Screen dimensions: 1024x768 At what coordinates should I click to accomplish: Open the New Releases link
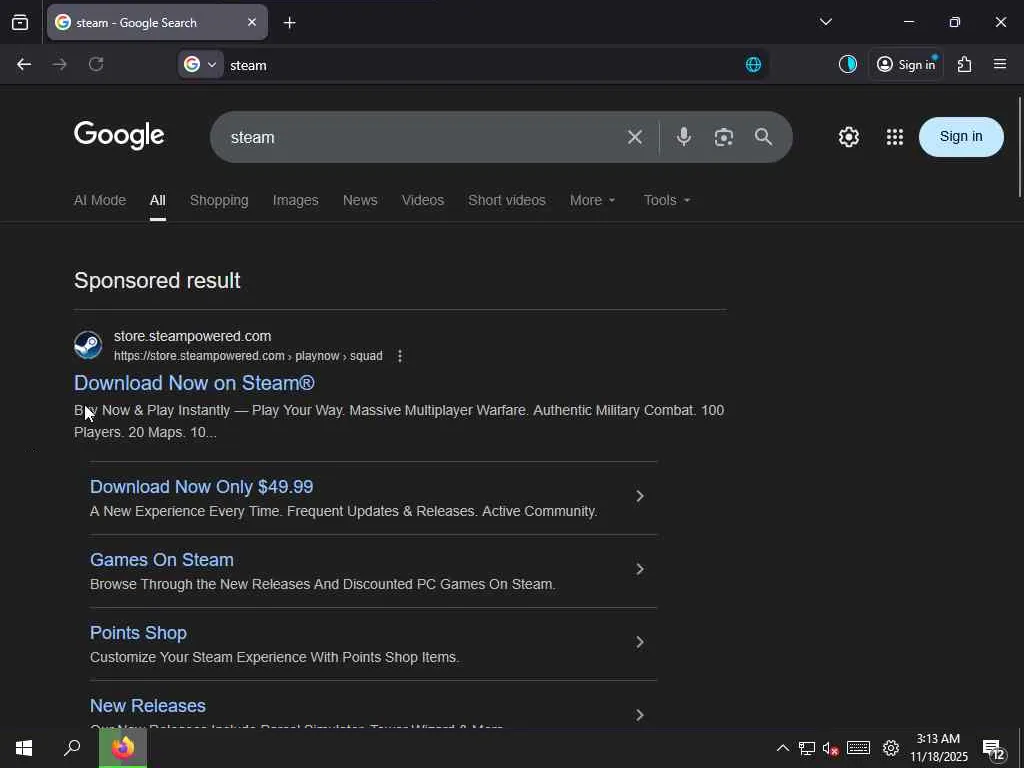148,706
